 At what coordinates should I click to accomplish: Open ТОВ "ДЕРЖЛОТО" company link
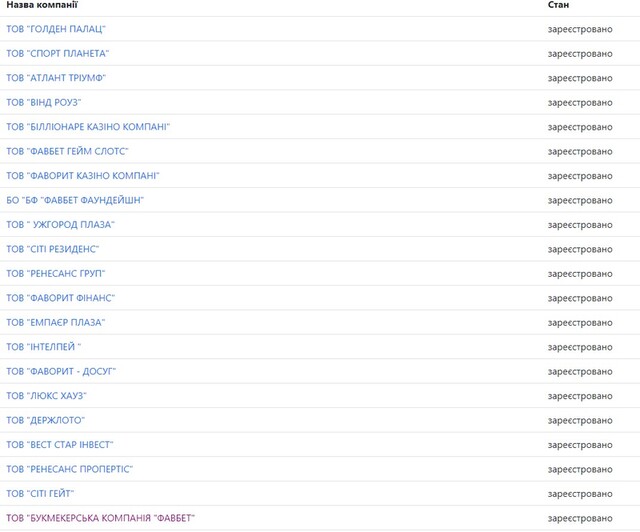tap(45, 420)
